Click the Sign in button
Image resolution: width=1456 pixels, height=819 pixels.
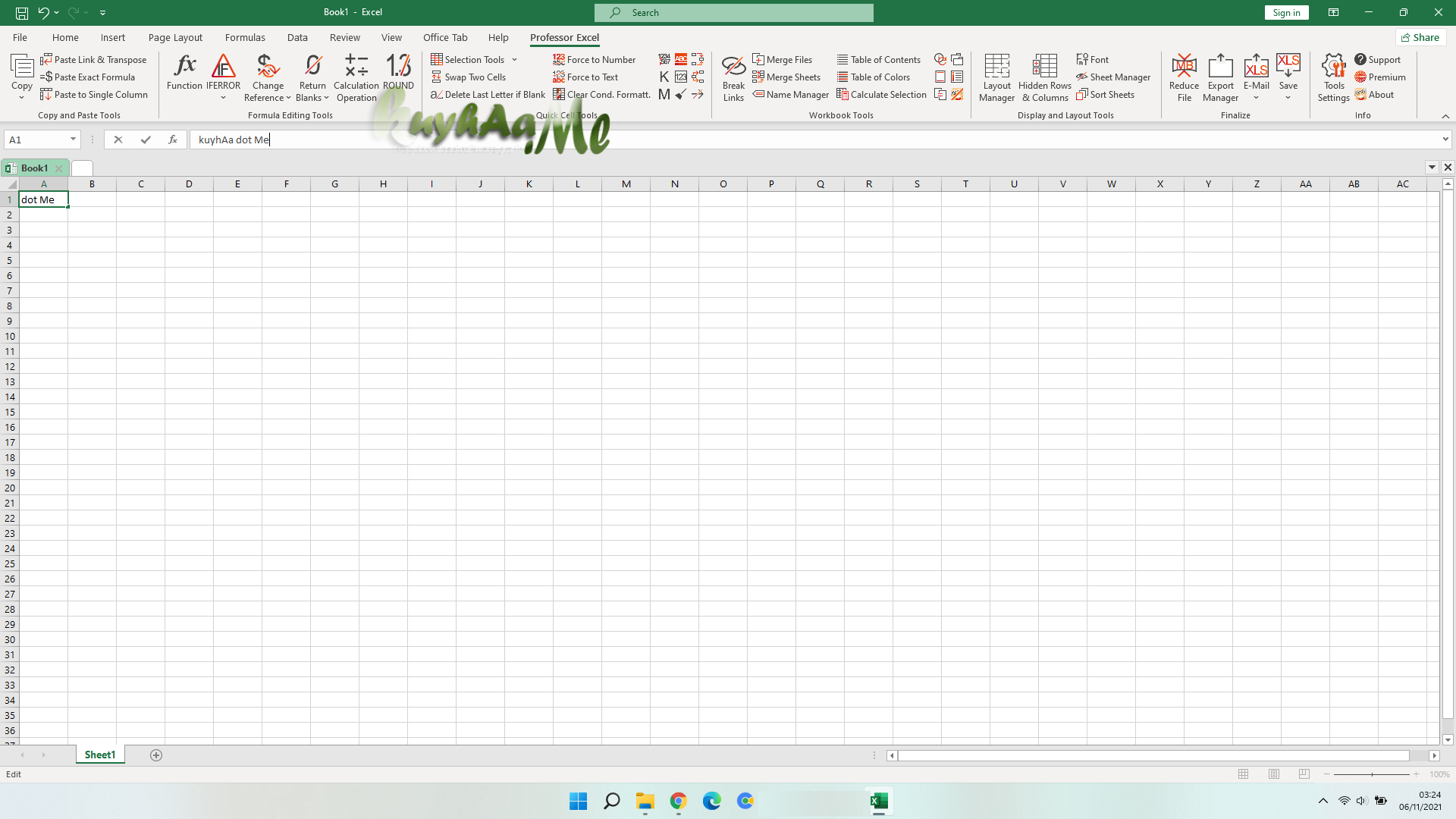pyautogui.click(x=1286, y=13)
